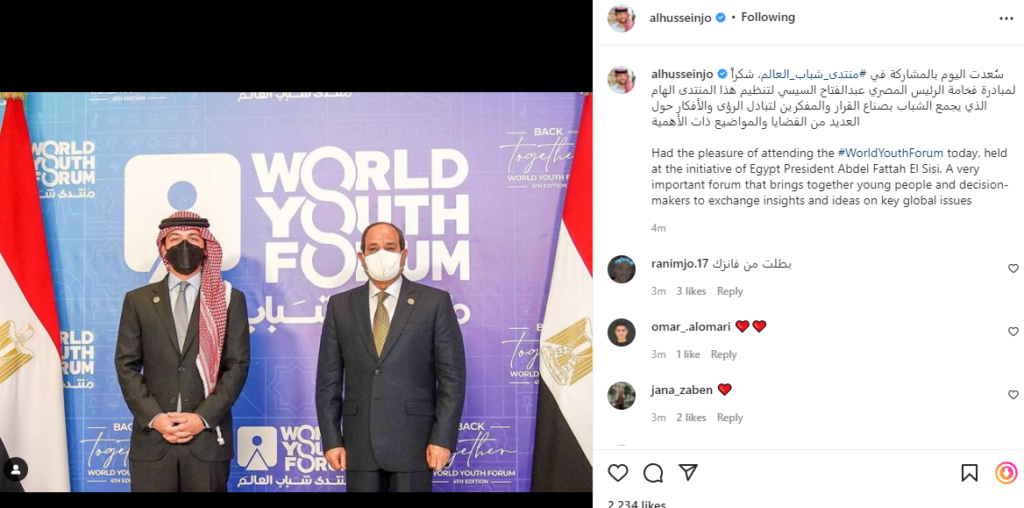Save the post with the bookmark icon
The image size is (1024, 508).
(970, 473)
